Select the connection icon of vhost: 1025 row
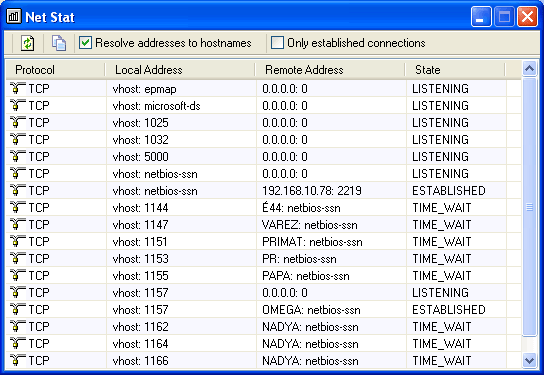 click(17, 122)
